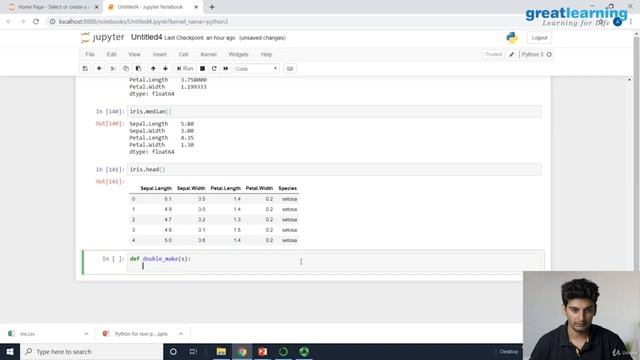Viewport: 640px width, 360px height.
Task: Paste cells below icon in toolbar
Action: click(138, 69)
